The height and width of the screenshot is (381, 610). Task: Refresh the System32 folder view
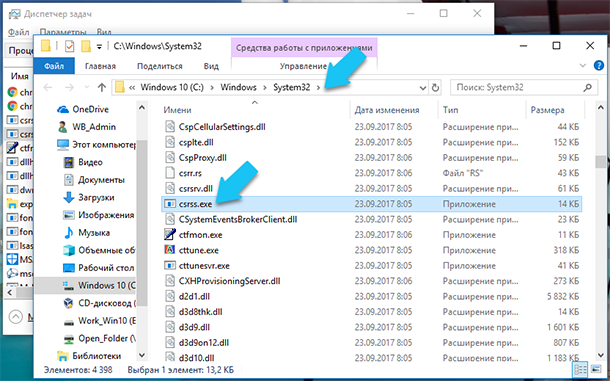pyautogui.click(x=435, y=88)
